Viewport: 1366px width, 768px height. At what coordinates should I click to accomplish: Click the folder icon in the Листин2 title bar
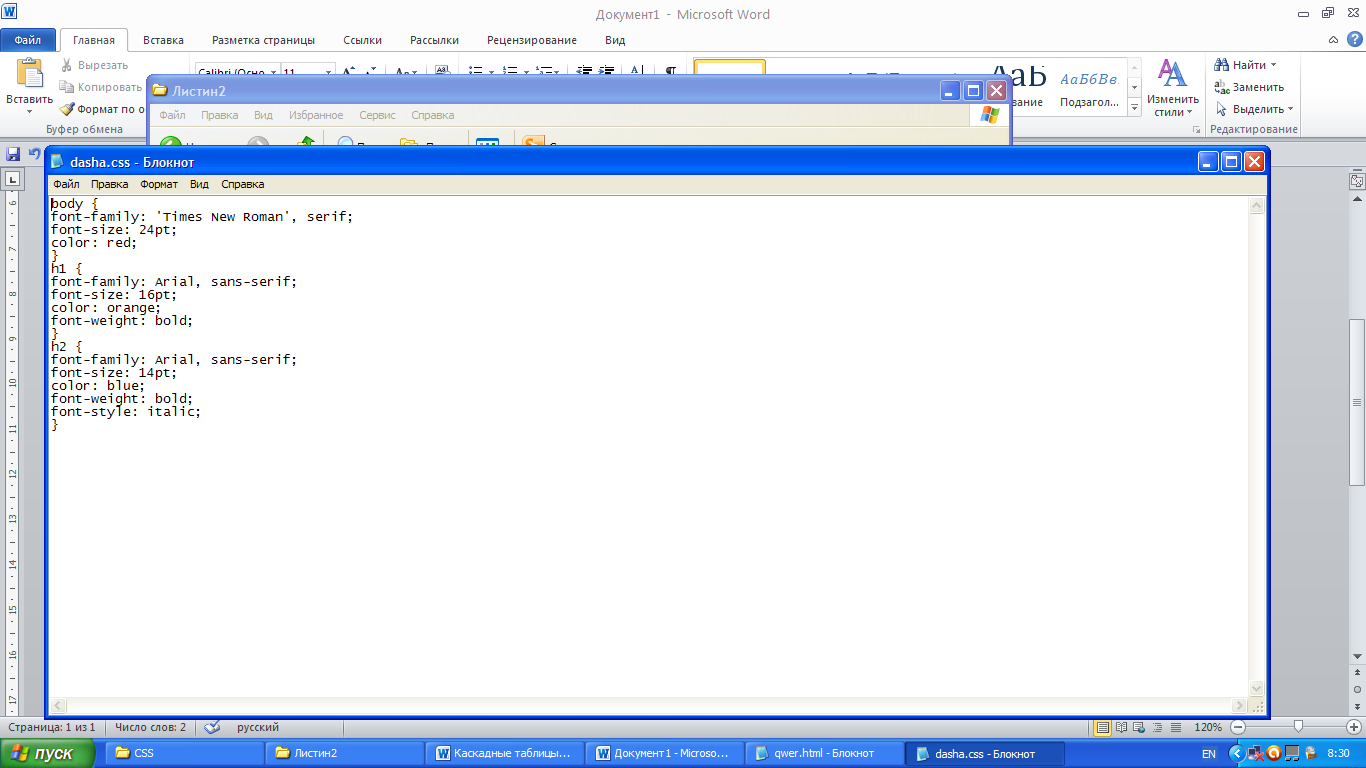coord(160,91)
